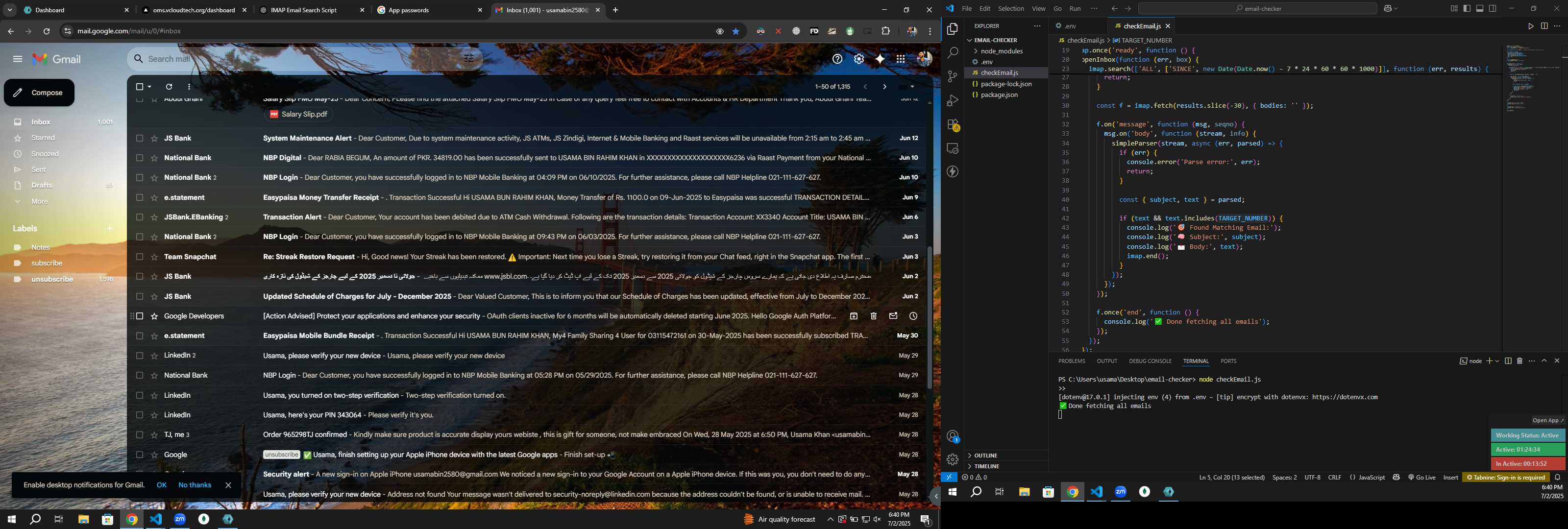Open VS Code notifications bell
This screenshot has height=529, width=1568.
pos(1558,477)
